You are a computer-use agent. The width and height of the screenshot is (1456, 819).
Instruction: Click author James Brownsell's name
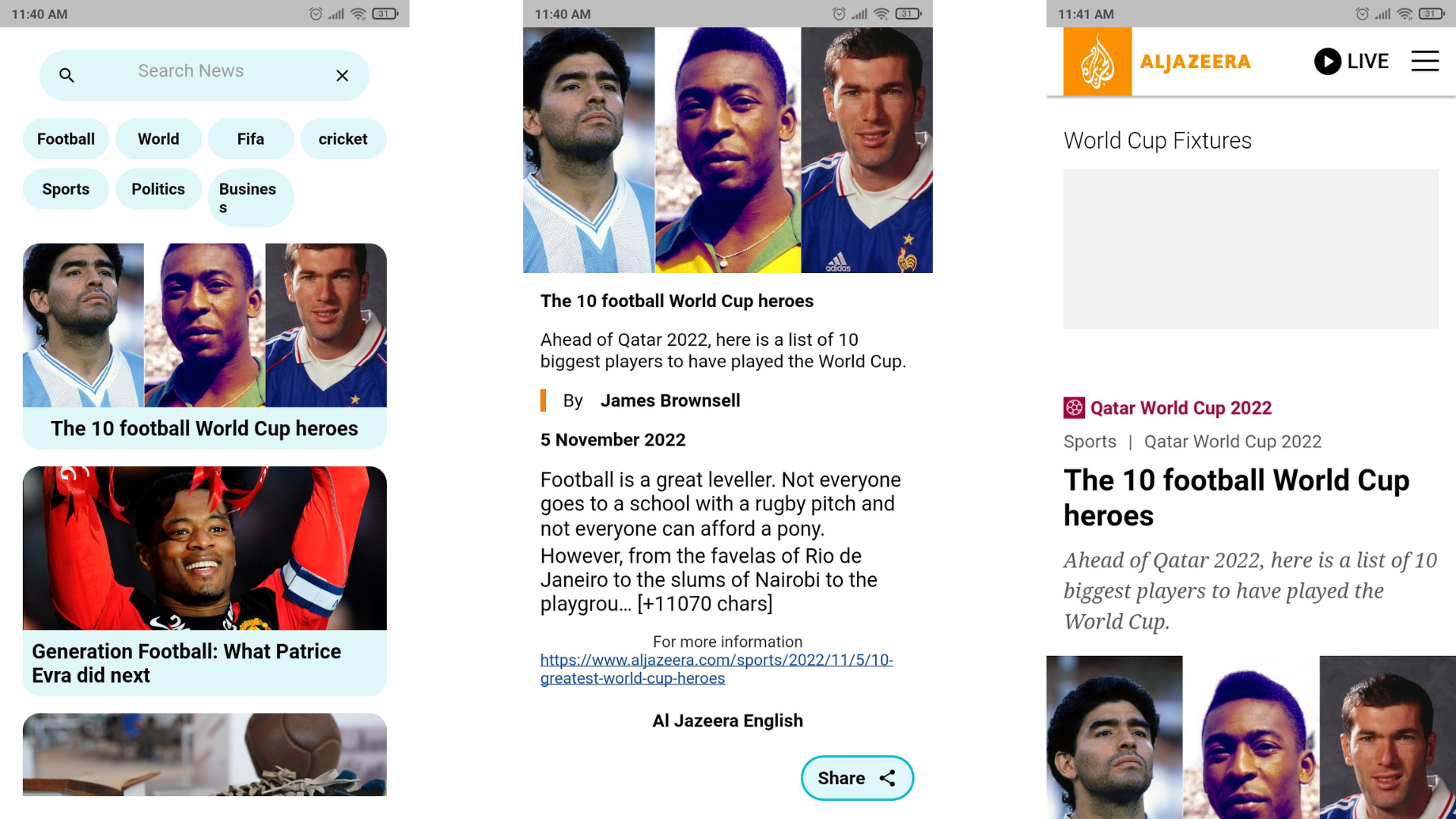pos(670,400)
